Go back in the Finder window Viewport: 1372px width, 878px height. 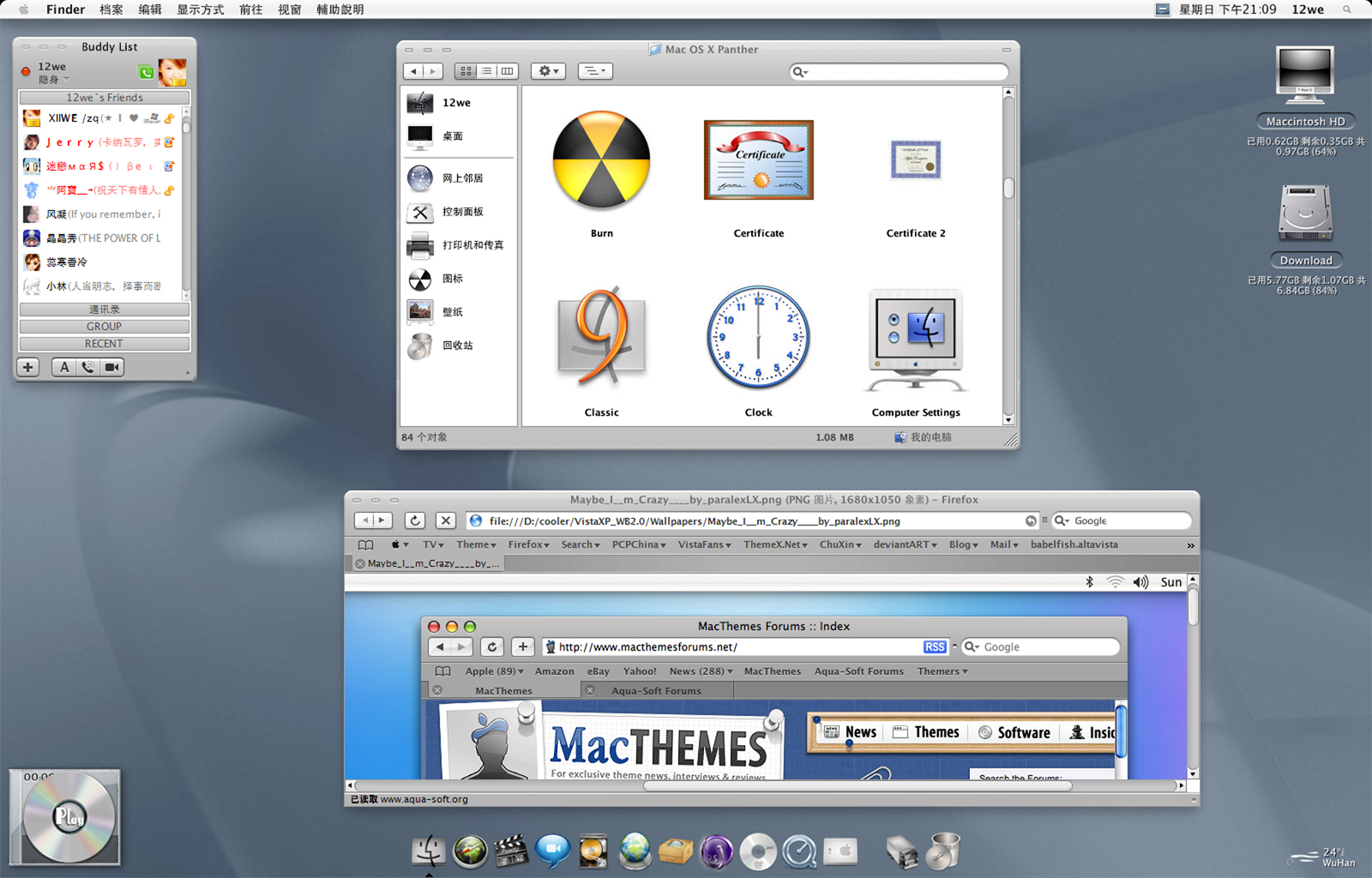(x=414, y=71)
